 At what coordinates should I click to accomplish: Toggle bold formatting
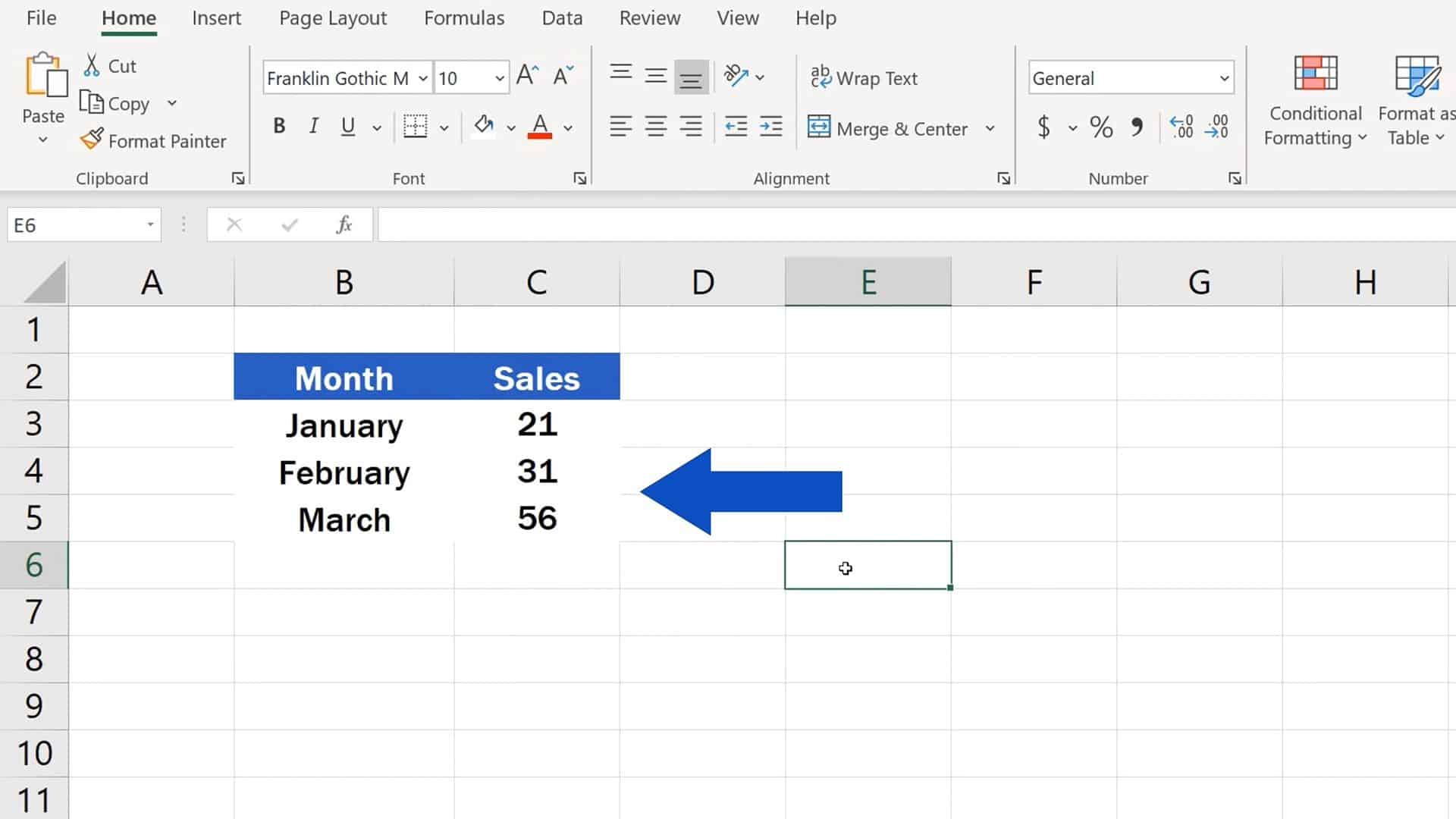tap(278, 126)
